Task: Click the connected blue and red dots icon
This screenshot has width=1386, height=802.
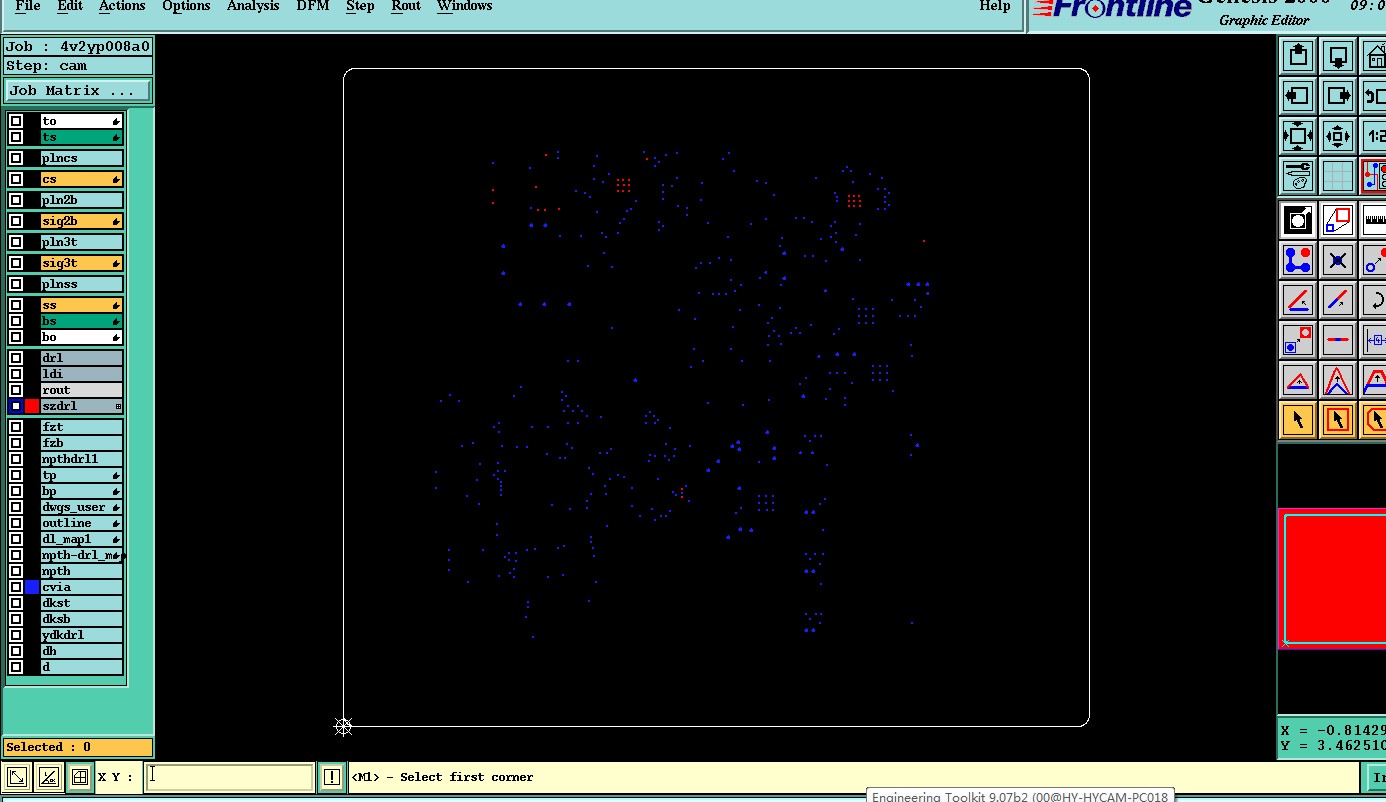Action: point(1298,260)
